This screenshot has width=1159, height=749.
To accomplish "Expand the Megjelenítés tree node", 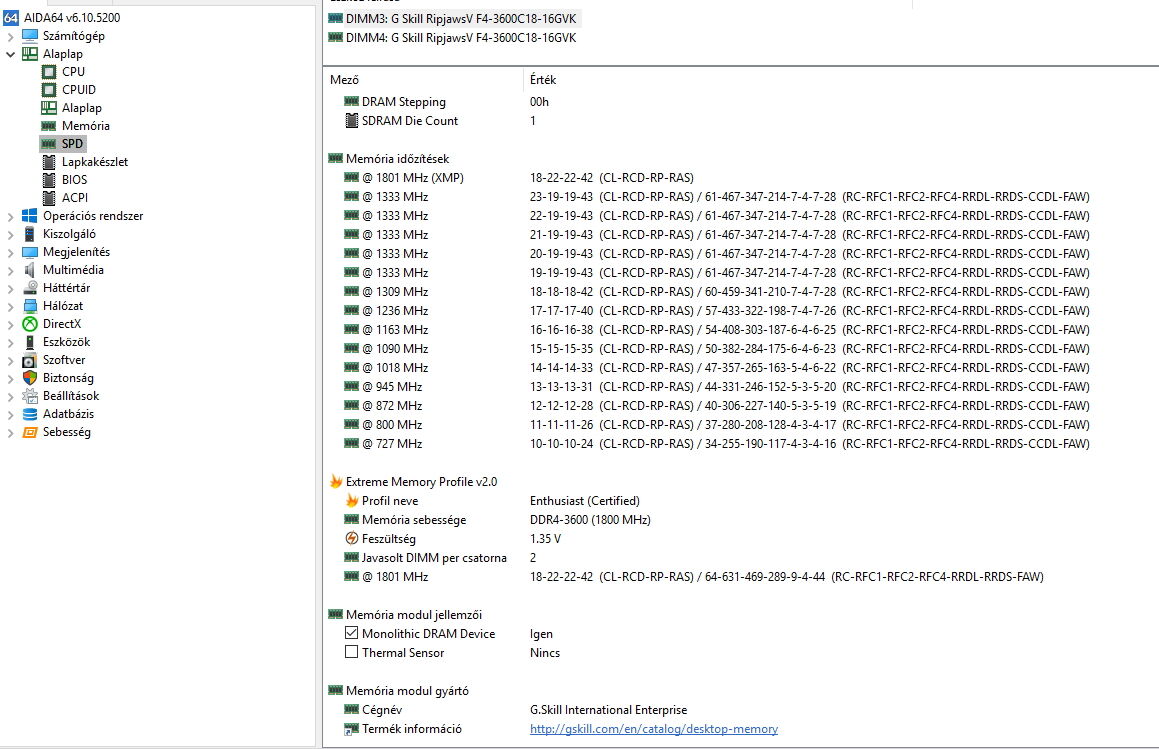I will coord(10,252).
